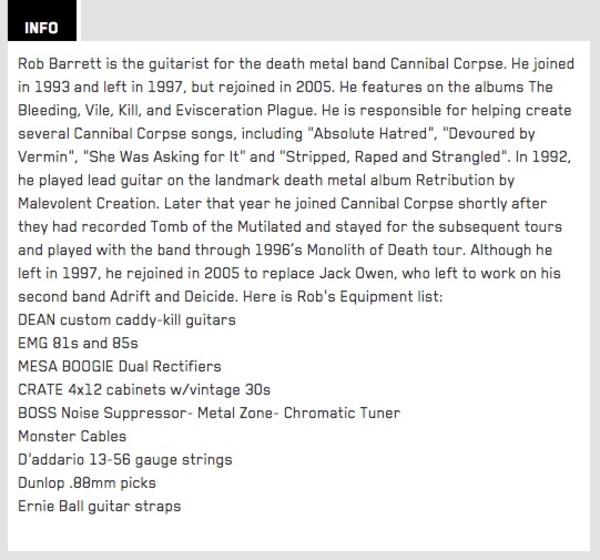600x560 pixels.
Task: Click the 'D'addario 13-56 gauge strings' line
Action: tap(125, 460)
